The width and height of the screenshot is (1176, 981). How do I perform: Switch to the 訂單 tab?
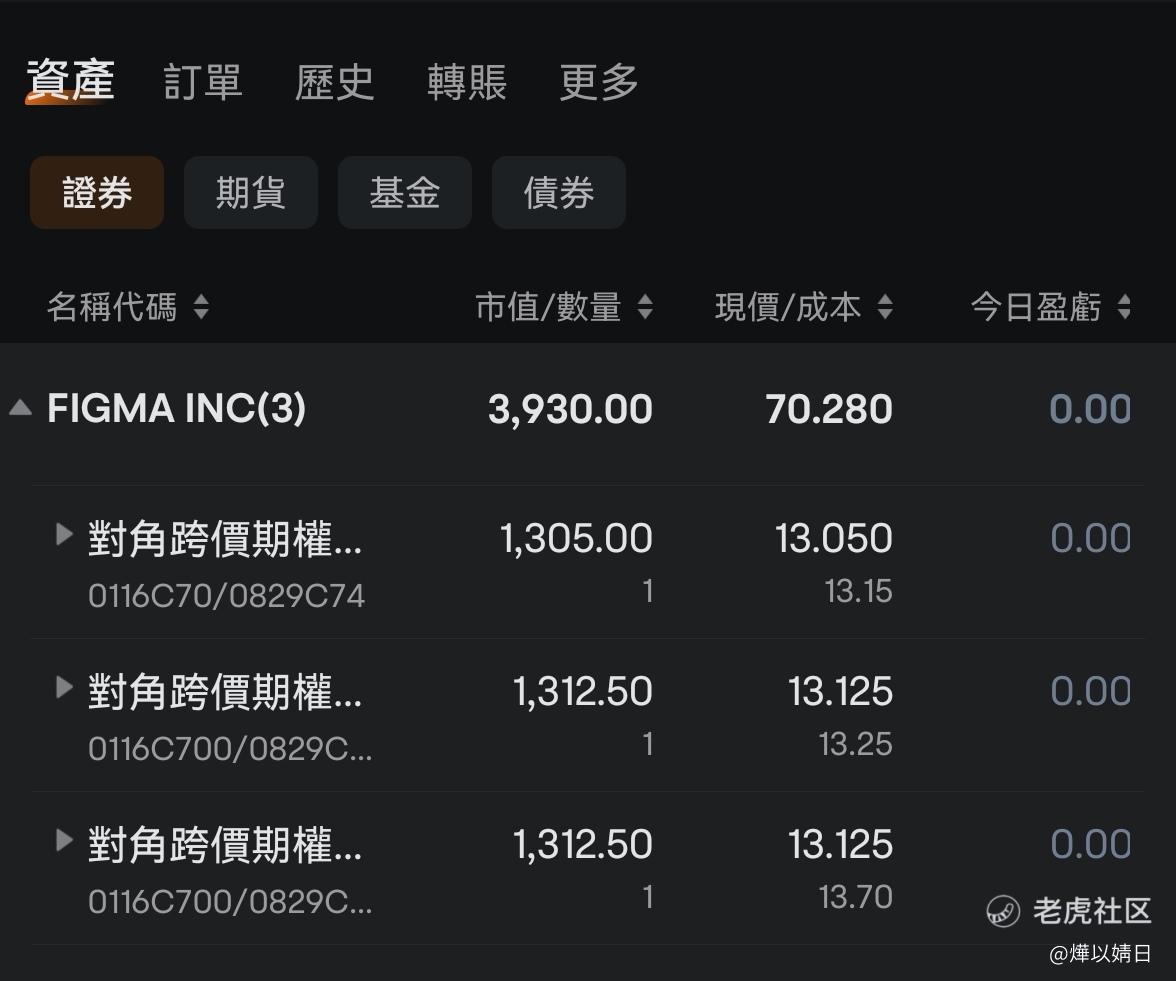click(202, 81)
